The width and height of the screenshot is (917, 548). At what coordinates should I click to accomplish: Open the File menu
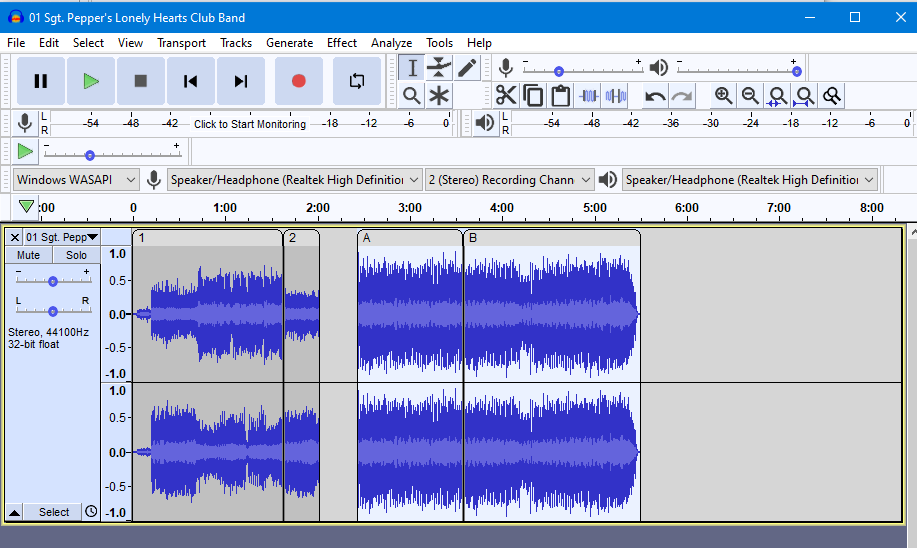tap(16, 43)
